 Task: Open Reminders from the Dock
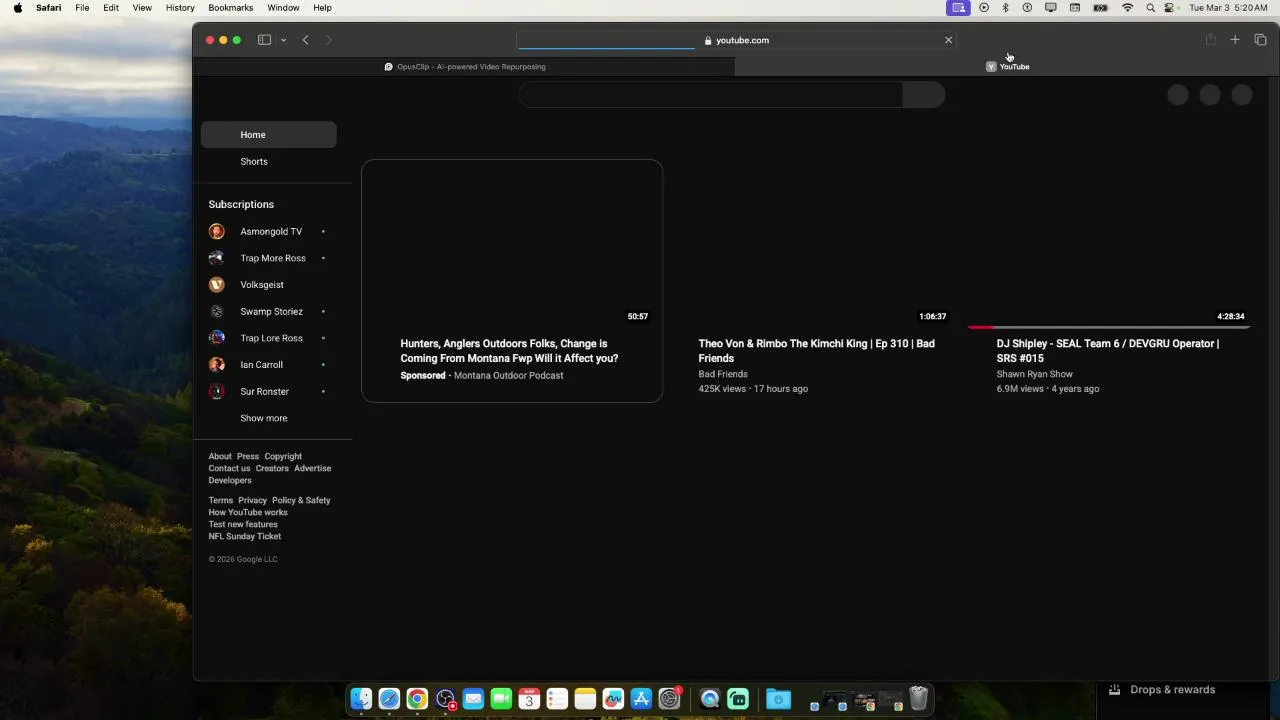(x=557, y=699)
